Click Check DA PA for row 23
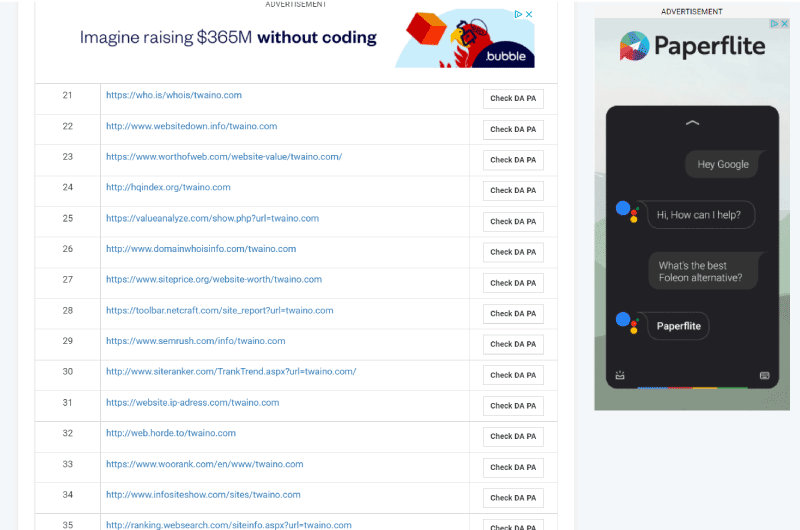 click(x=513, y=160)
